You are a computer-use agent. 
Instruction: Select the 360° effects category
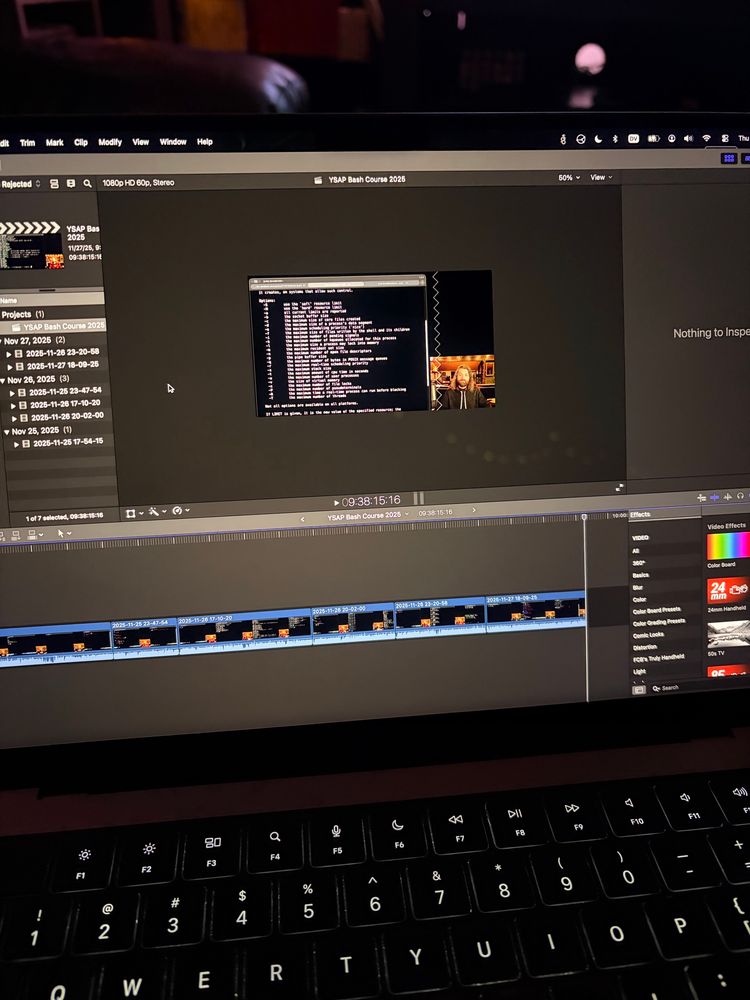pyautogui.click(x=638, y=563)
